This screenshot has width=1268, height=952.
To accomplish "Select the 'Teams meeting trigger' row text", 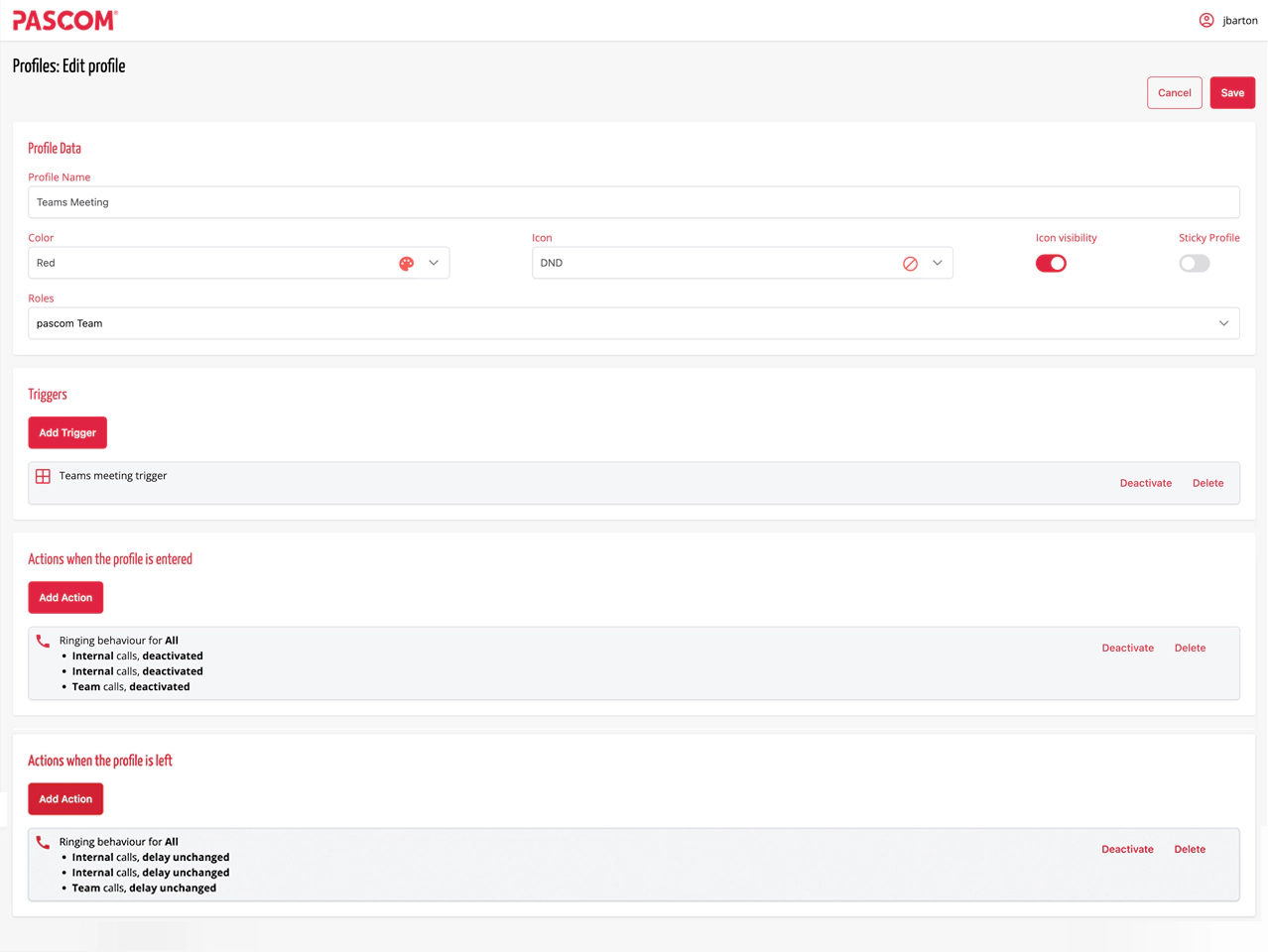I will click(x=113, y=476).
